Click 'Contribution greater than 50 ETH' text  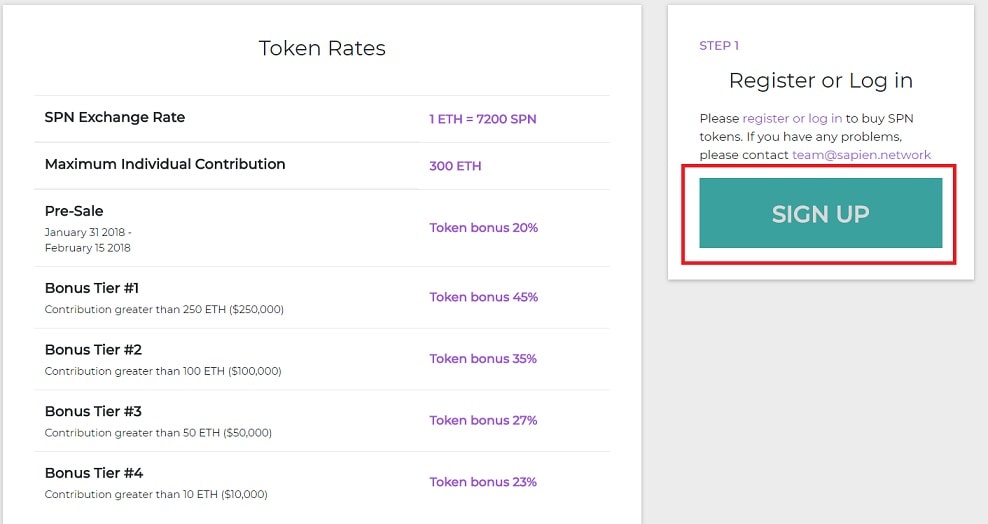(x=132, y=433)
